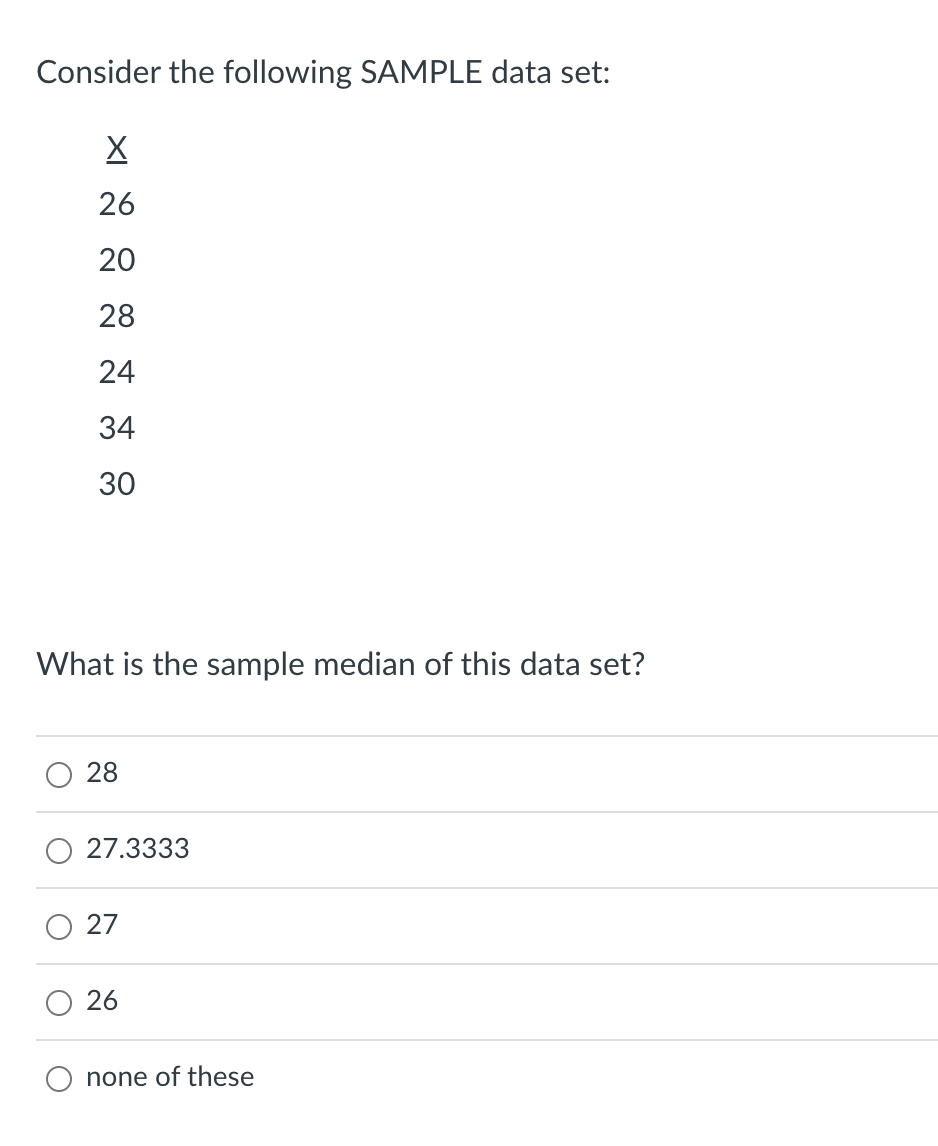Click the 'Consider the following SAMPLE data set' heading

coord(323,71)
